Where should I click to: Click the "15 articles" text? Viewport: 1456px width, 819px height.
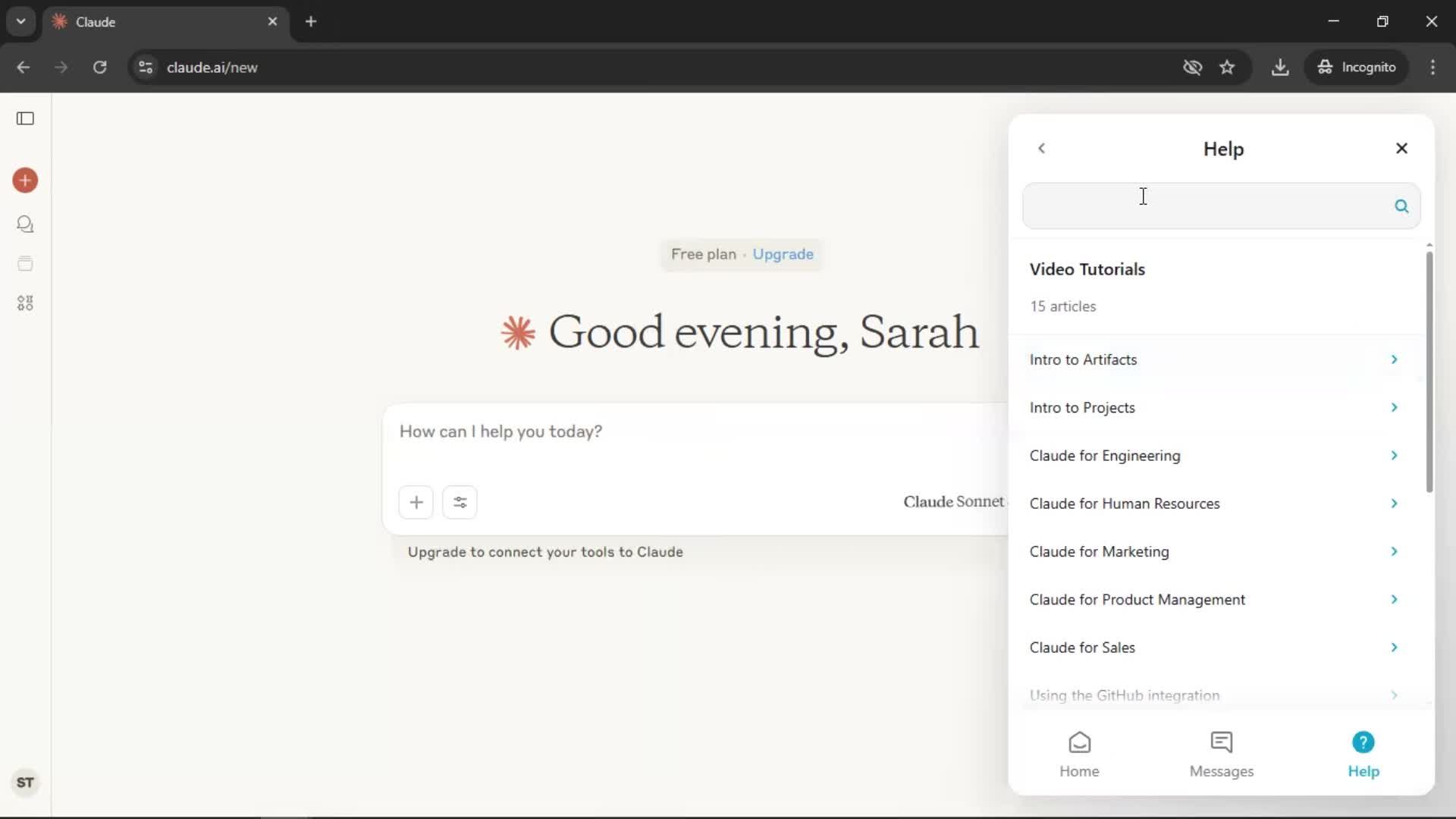tap(1062, 306)
